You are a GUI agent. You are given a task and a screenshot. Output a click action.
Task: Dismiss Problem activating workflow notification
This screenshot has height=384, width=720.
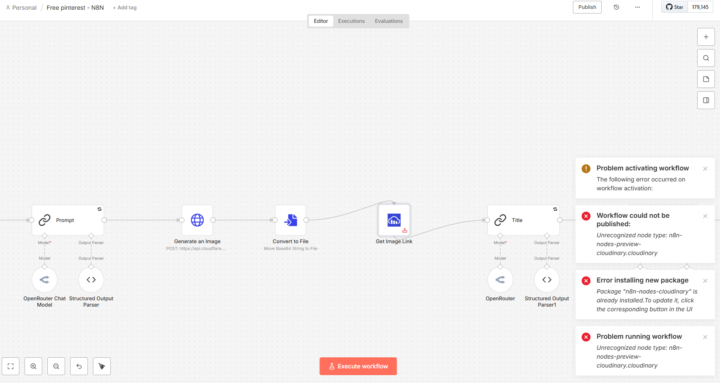click(x=705, y=169)
